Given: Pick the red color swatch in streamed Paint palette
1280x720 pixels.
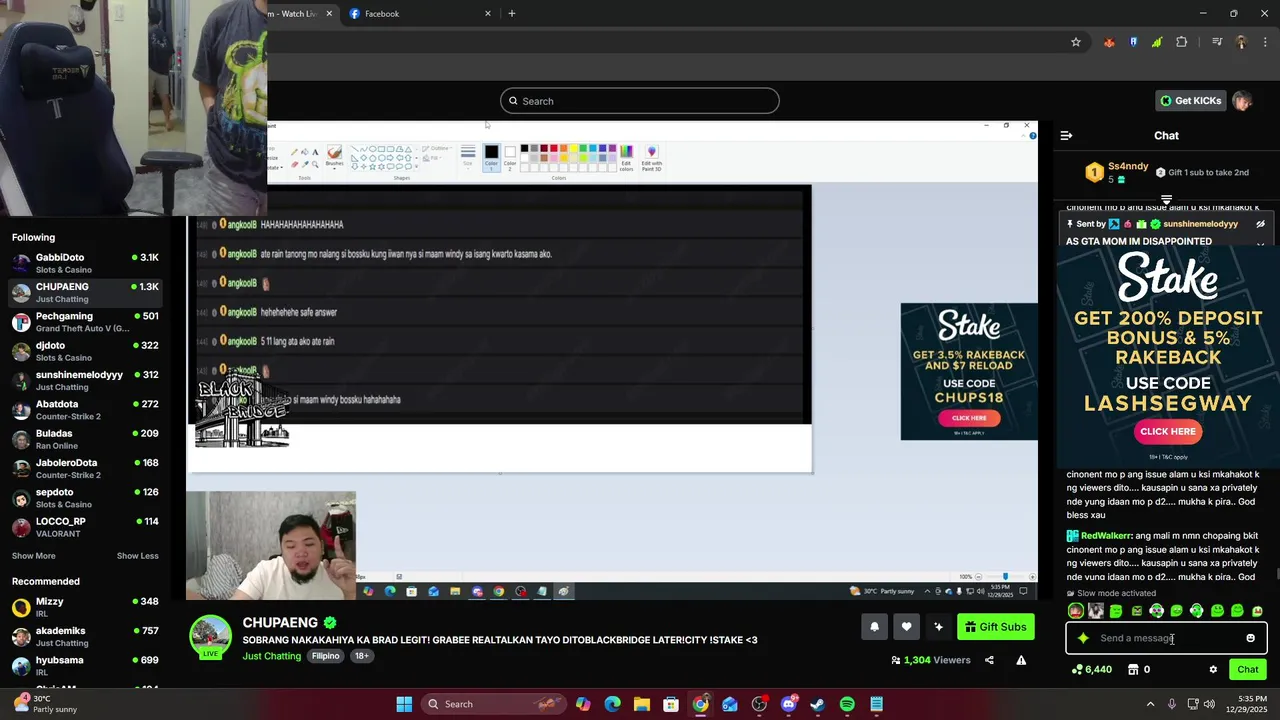Looking at the screenshot, I should (553, 149).
